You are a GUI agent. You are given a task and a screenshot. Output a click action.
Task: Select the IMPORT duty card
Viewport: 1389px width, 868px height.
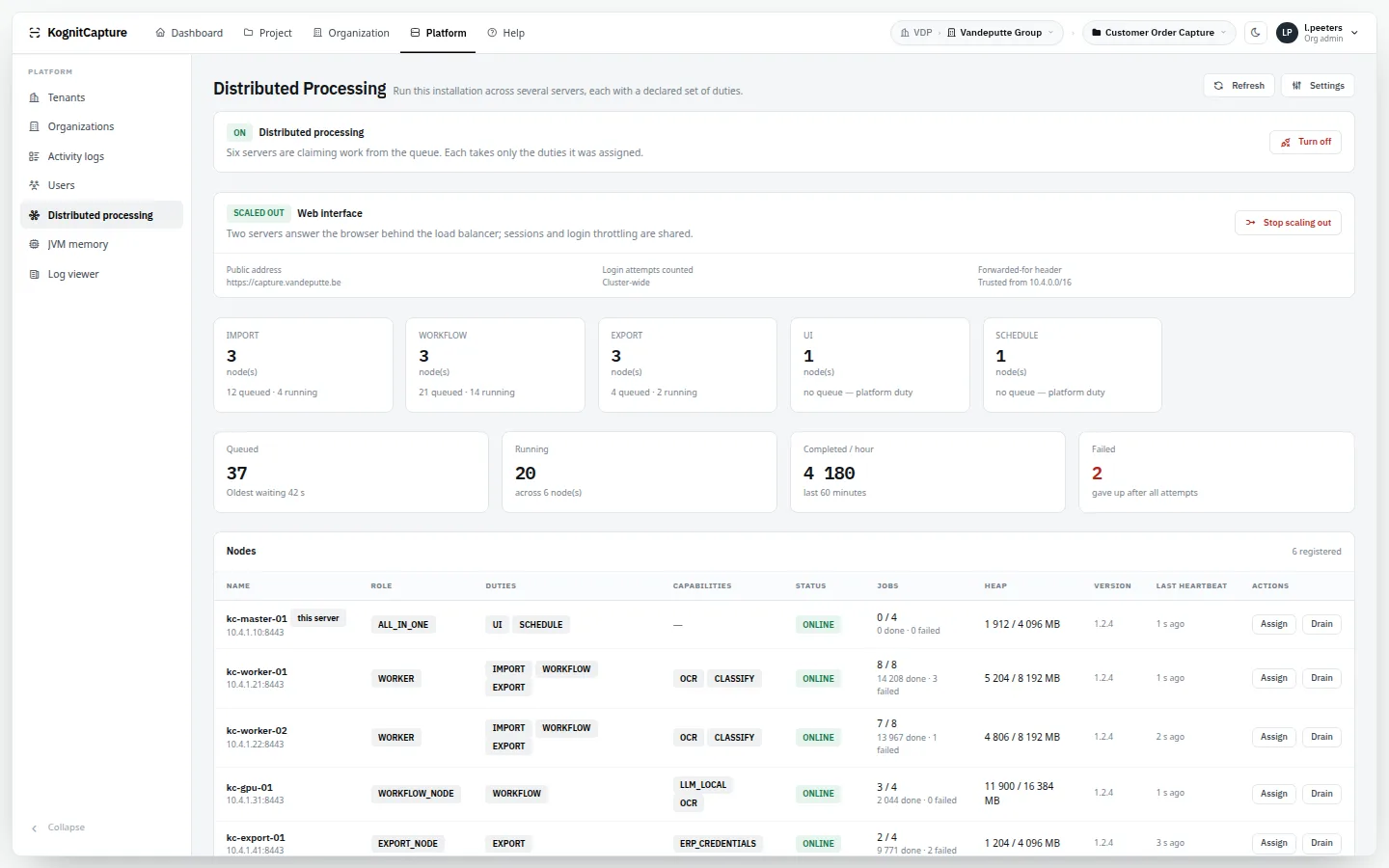(303, 365)
